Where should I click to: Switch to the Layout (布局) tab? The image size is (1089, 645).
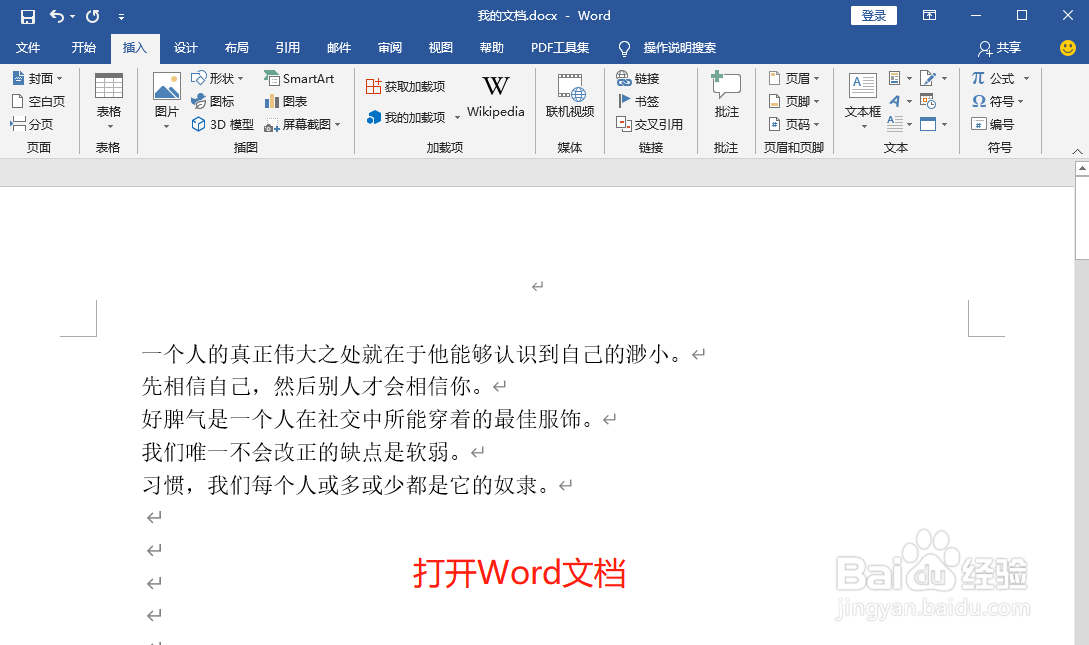[236, 48]
